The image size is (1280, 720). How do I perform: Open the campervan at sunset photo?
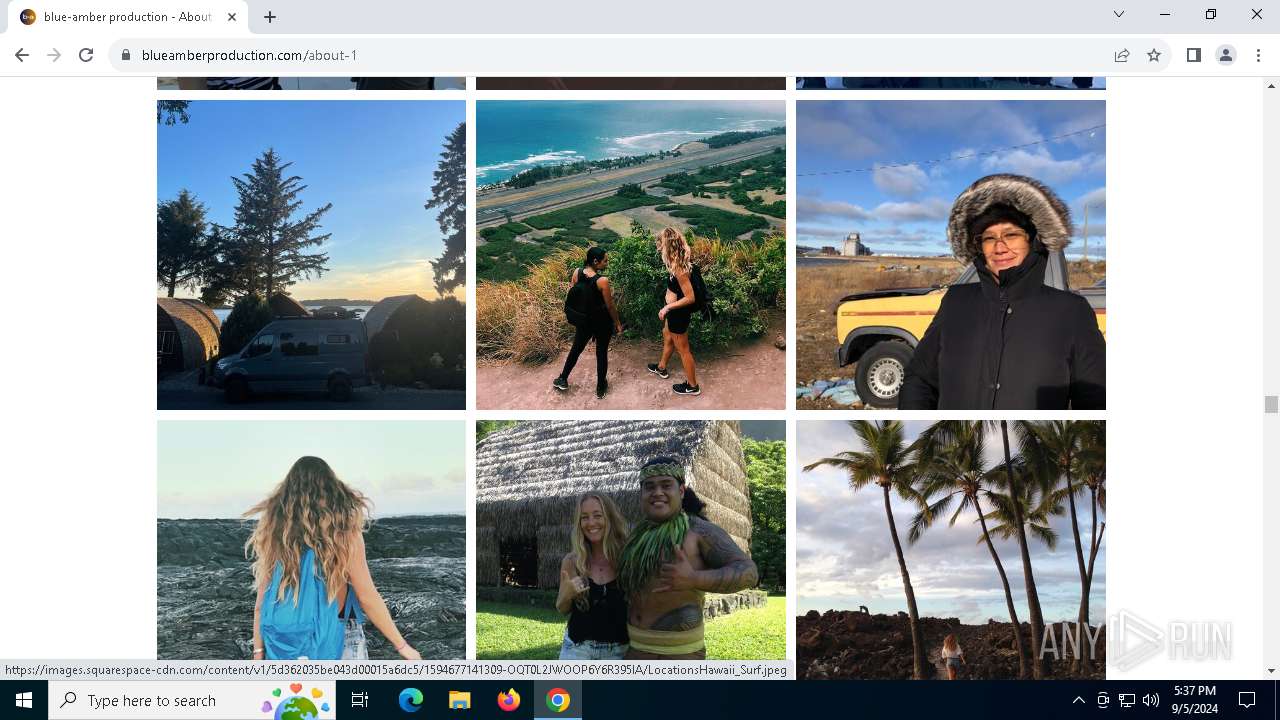tap(311, 254)
